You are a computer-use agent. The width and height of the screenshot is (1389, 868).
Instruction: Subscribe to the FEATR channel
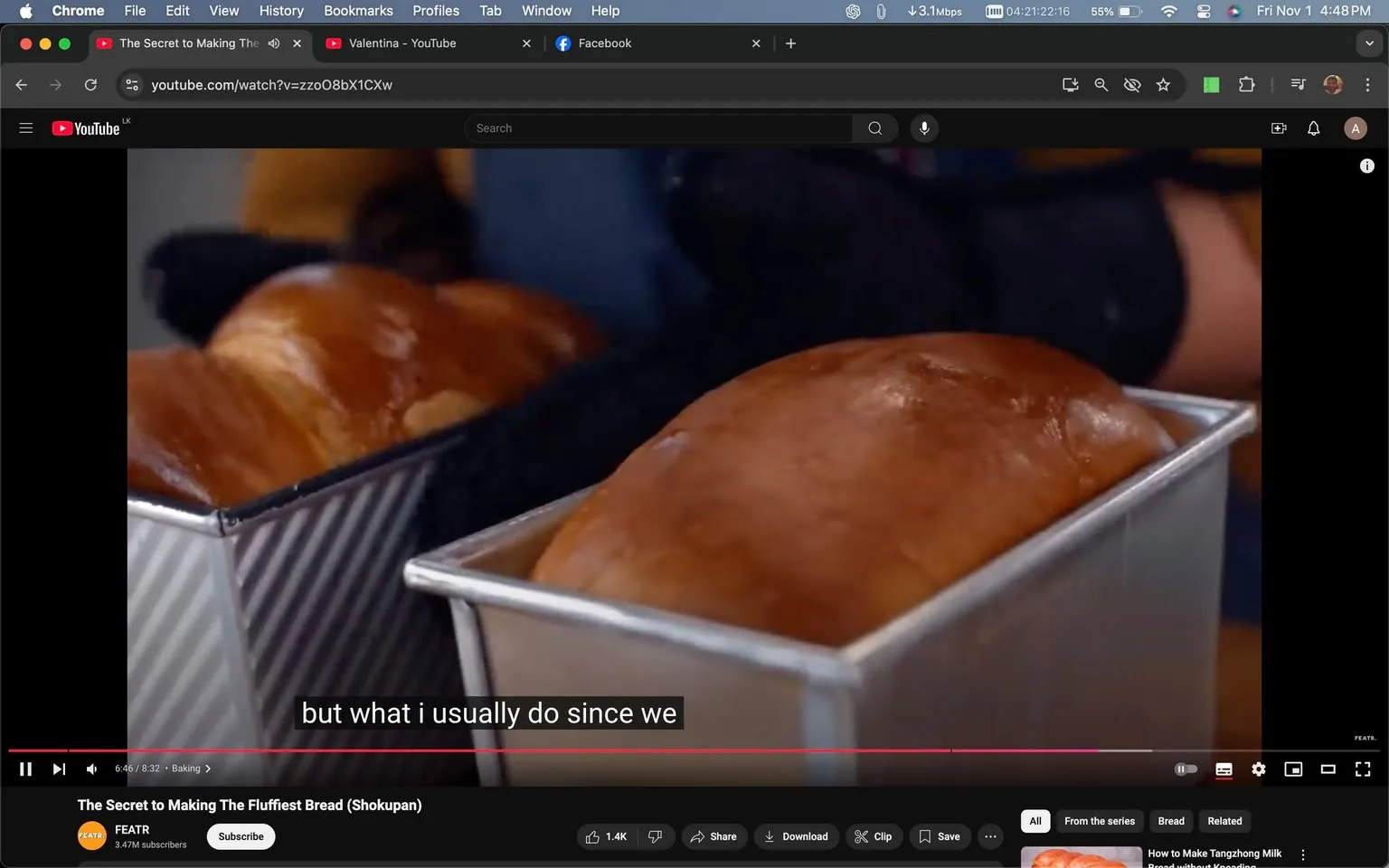click(x=240, y=836)
